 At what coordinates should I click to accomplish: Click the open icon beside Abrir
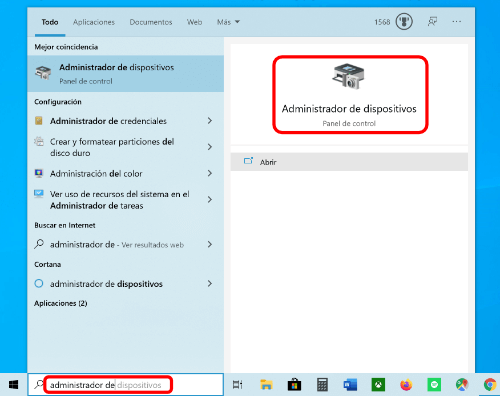point(248,161)
